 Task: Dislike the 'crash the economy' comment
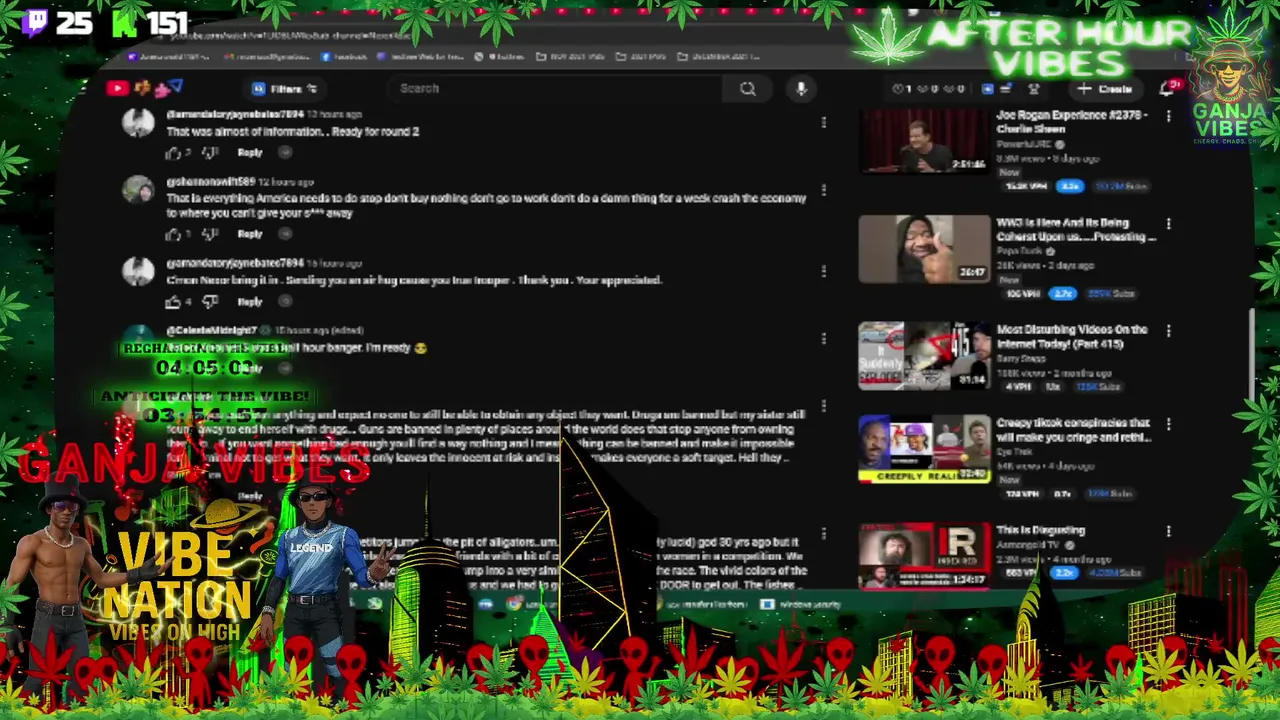click(x=209, y=234)
